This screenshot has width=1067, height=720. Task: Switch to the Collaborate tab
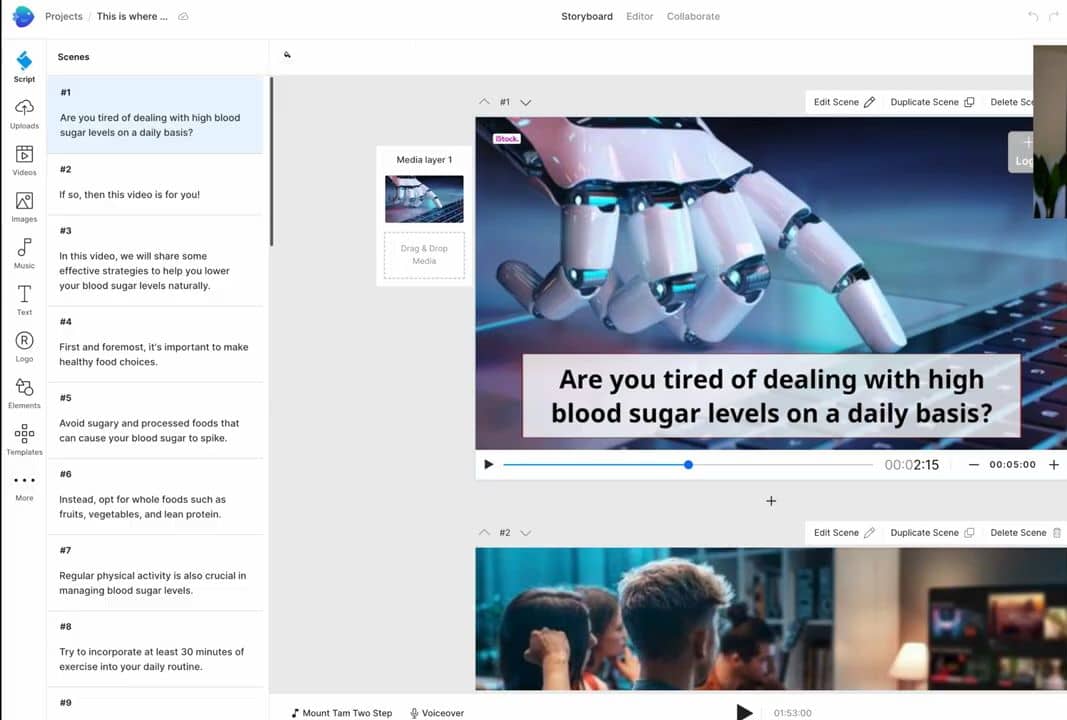tap(693, 16)
